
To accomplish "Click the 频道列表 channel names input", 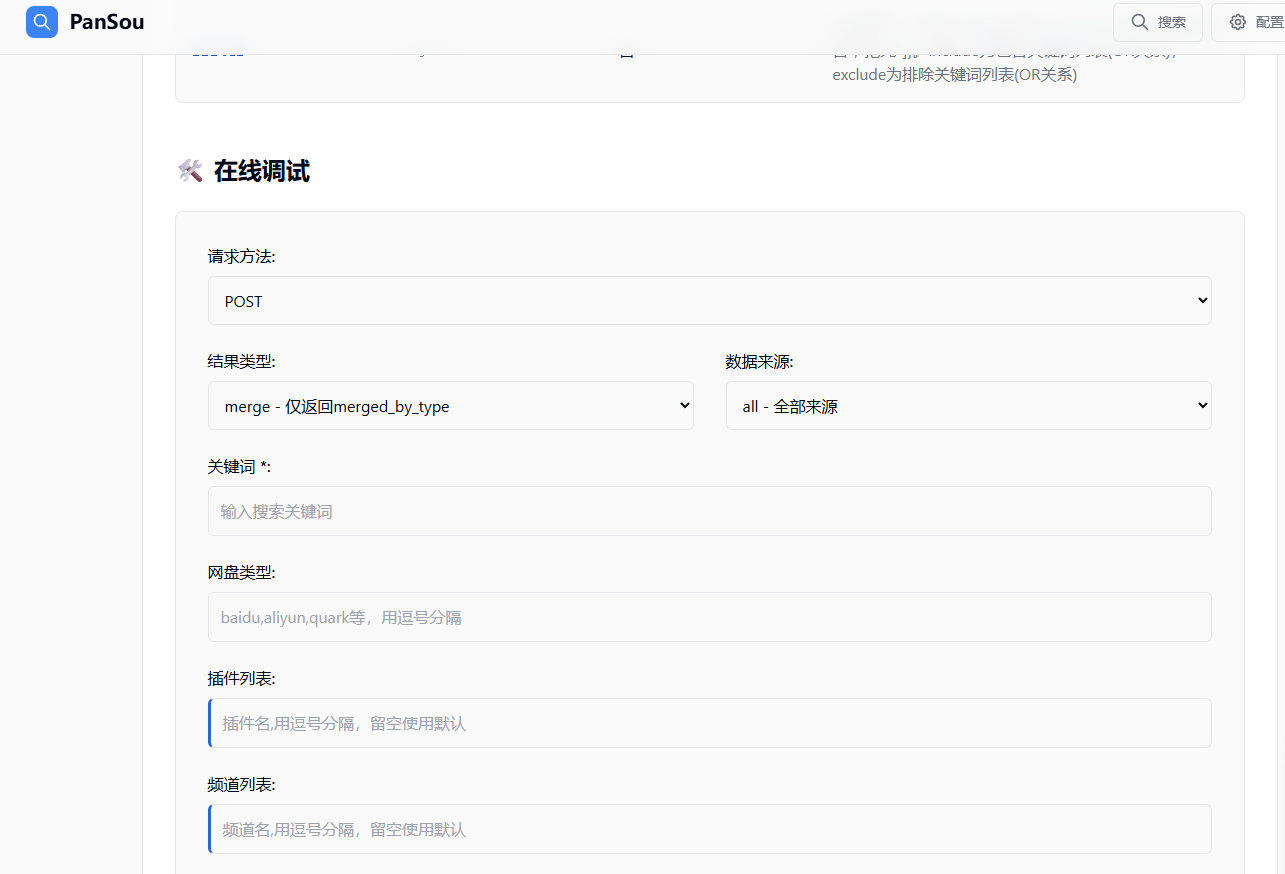I will [x=709, y=830].
